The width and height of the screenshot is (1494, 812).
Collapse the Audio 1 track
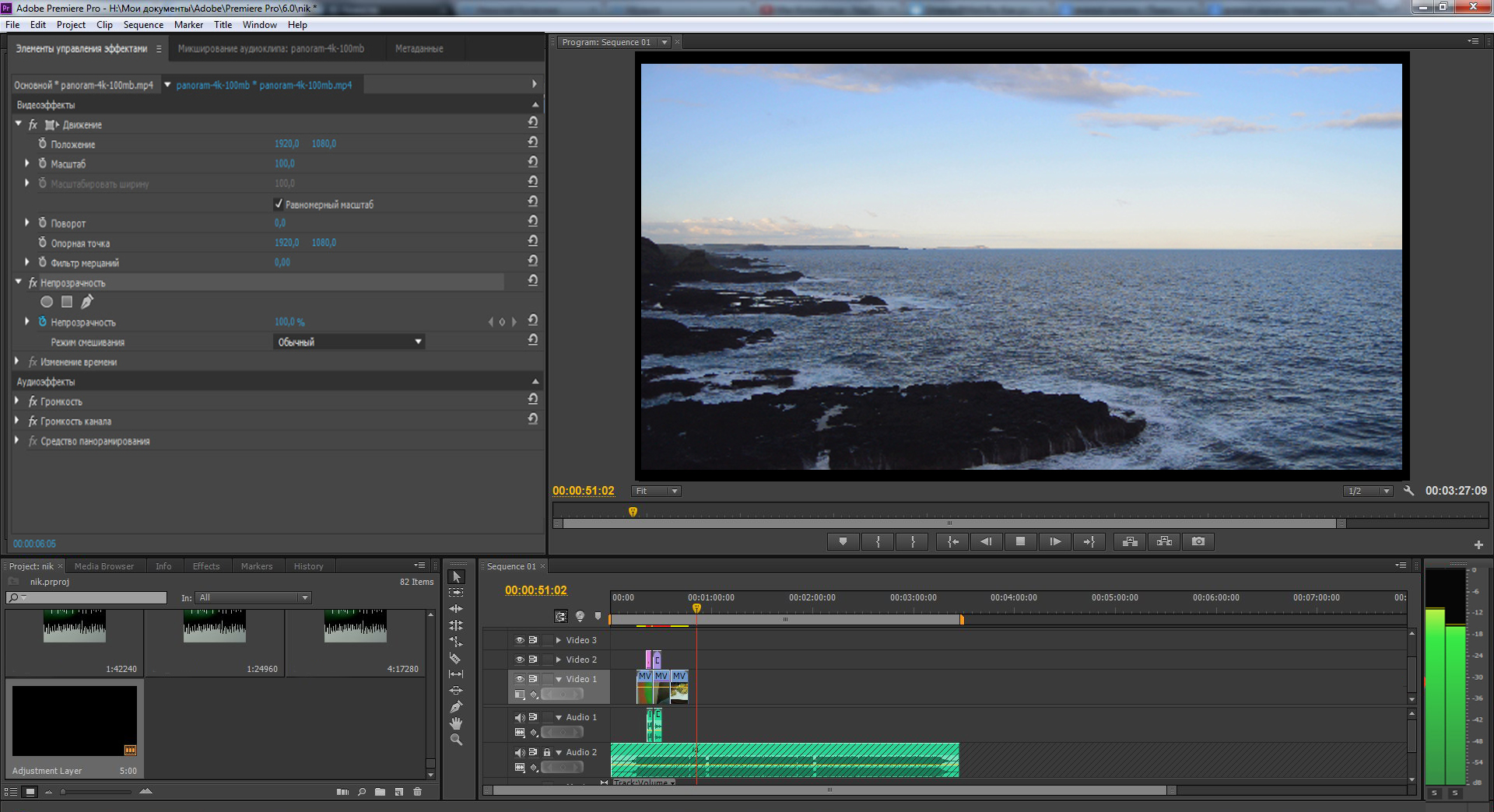tap(558, 717)
